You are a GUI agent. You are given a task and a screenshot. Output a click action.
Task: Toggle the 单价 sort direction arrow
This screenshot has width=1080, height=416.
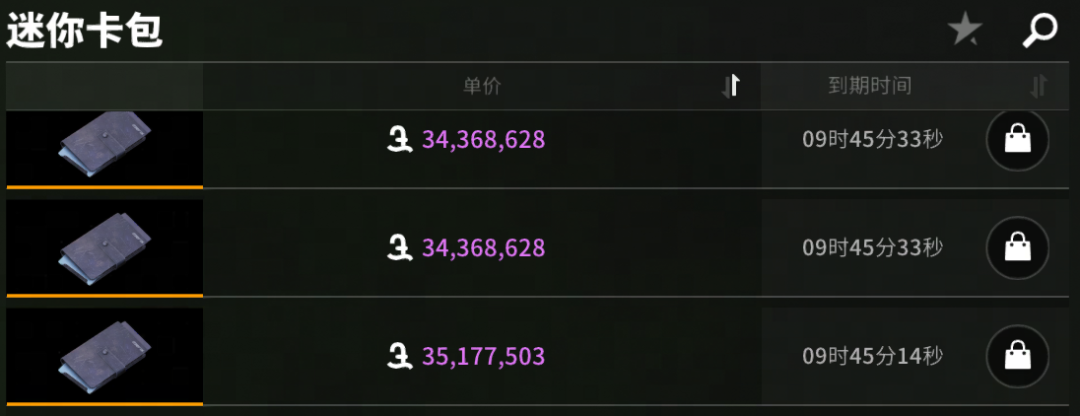(731, 86)
